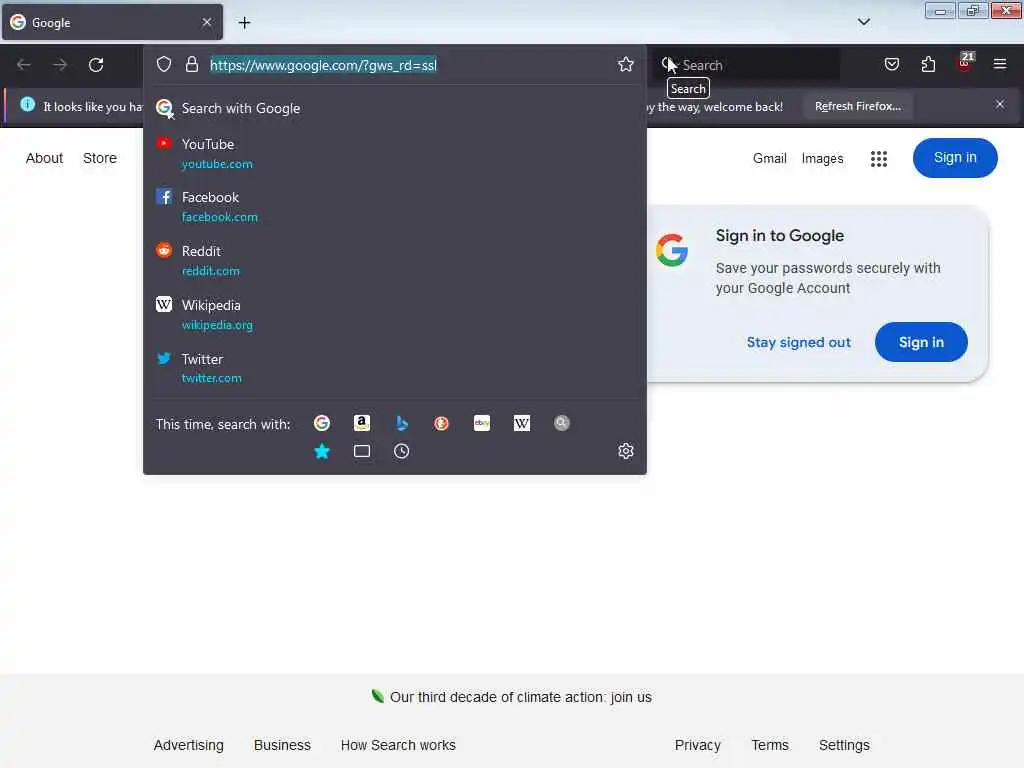Select the gray magnifier search engine icon
The image size is (1024, 768).
[x=562, y=423]
